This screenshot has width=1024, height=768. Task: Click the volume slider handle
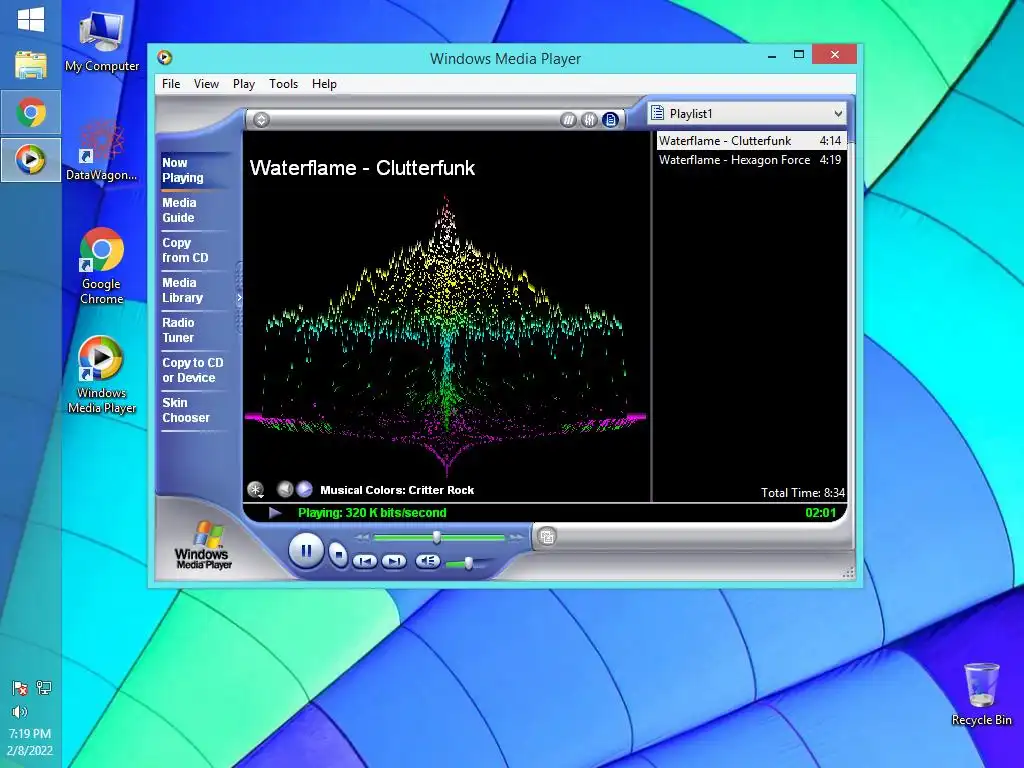(x=468, y=563)
